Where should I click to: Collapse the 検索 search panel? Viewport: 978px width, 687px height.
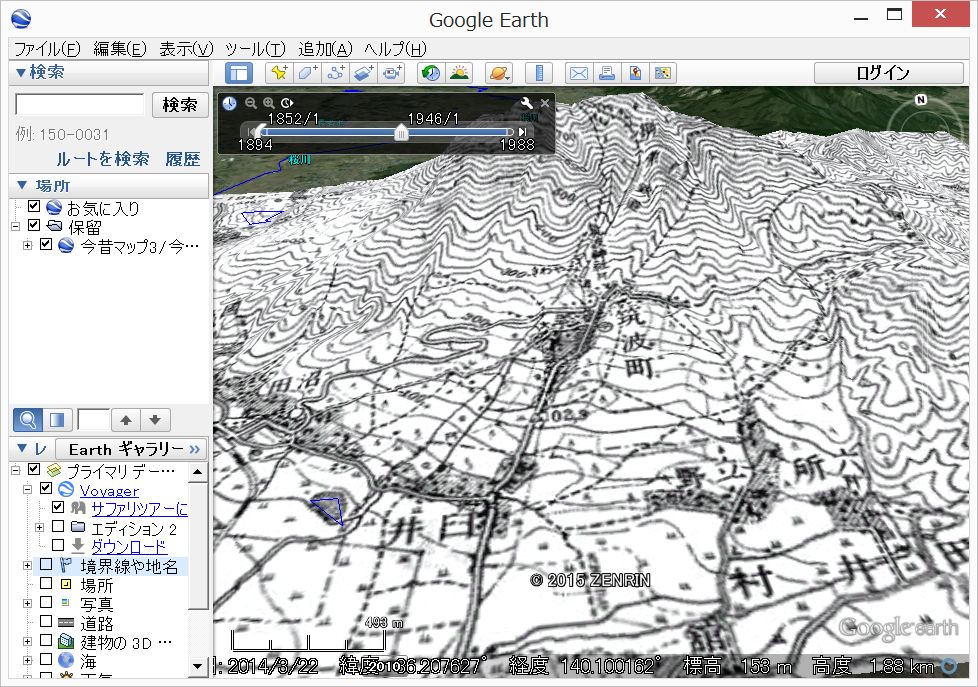(x=21, y=72)
